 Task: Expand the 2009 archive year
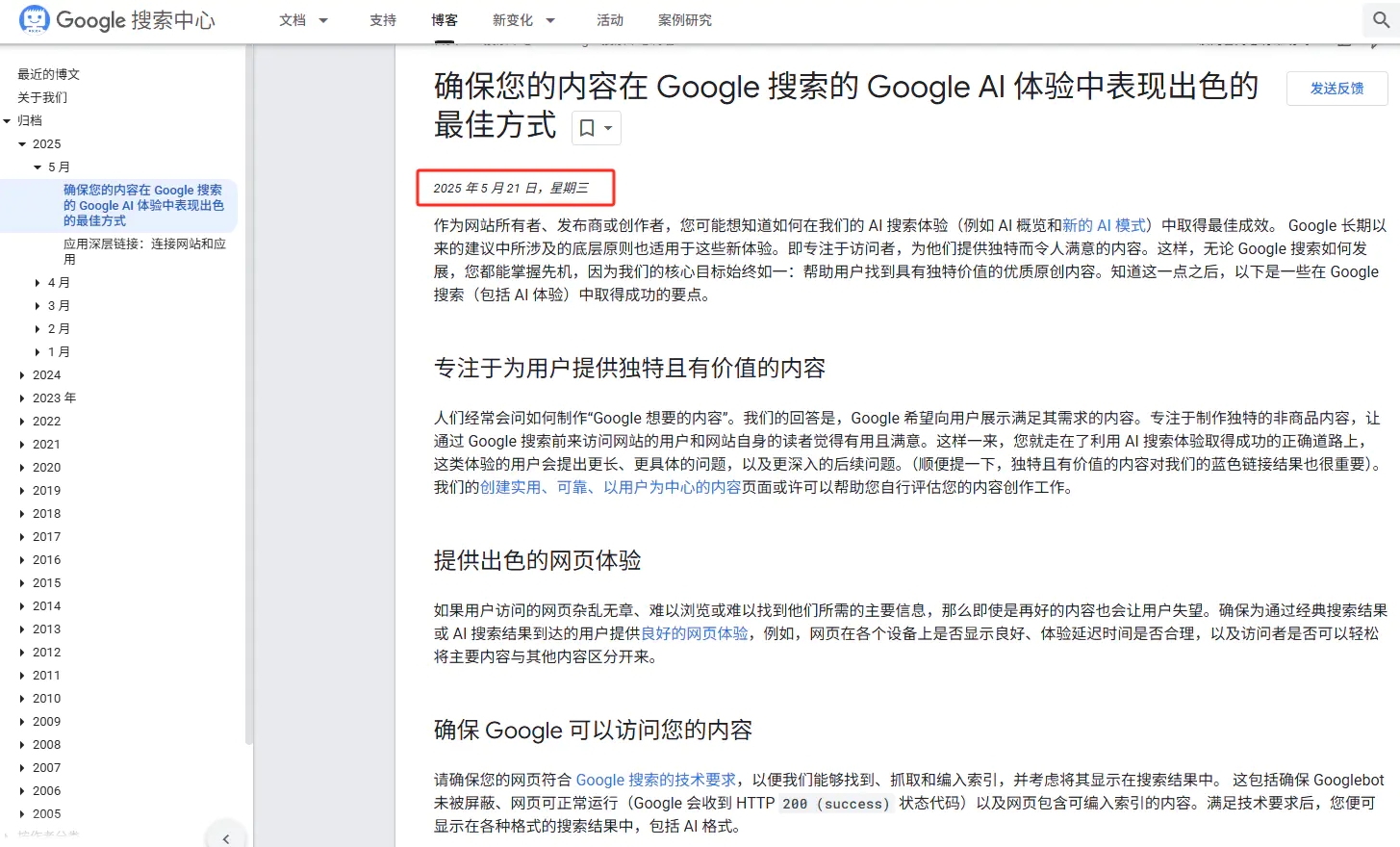pos(22,721)
